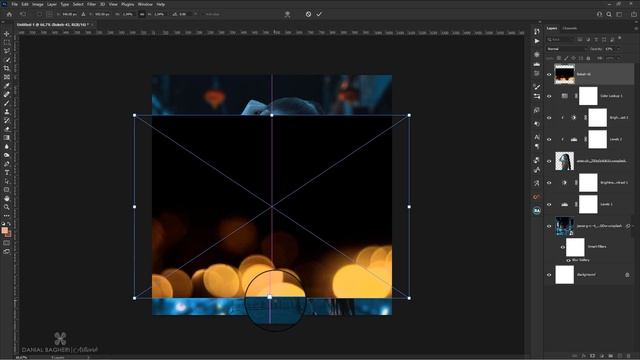
Task: Toggle visibility of Smart Filters
Action: pos(562,247)
